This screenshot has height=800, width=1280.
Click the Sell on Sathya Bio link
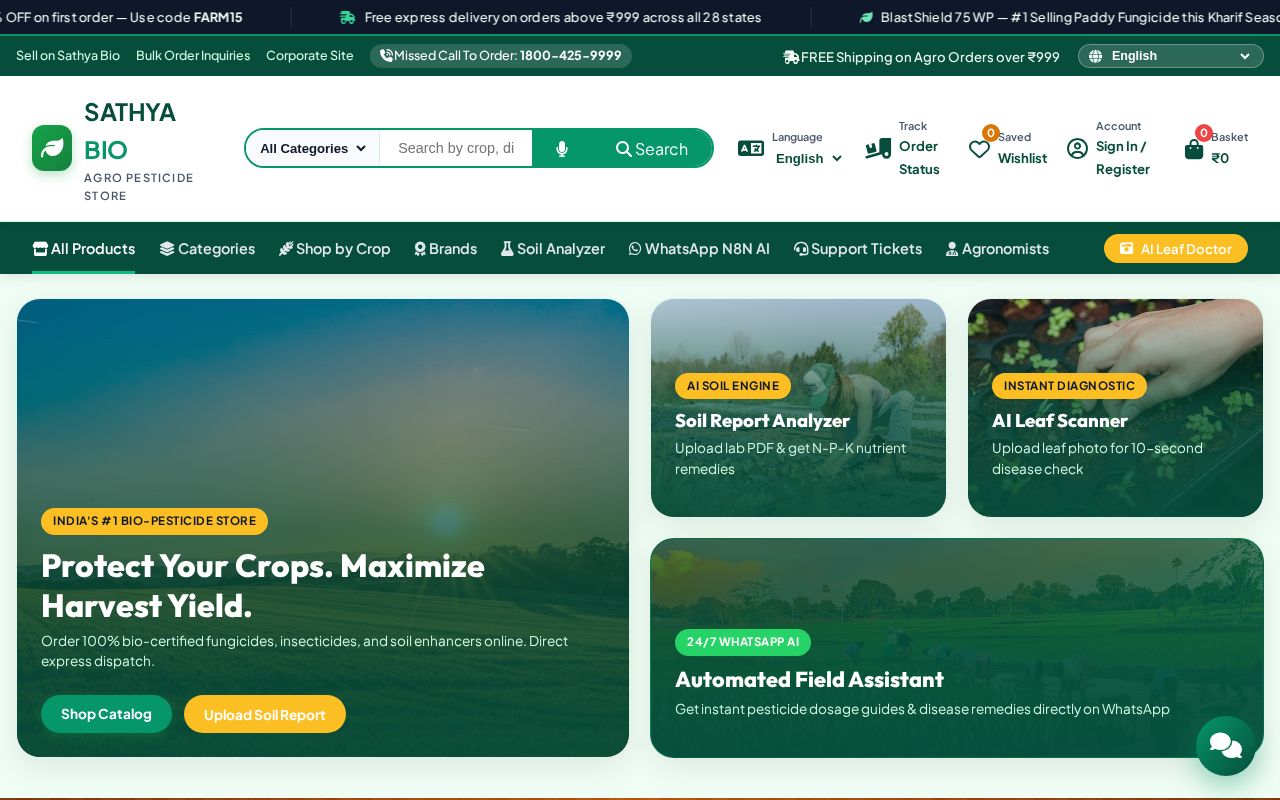[x=68, y=55]
